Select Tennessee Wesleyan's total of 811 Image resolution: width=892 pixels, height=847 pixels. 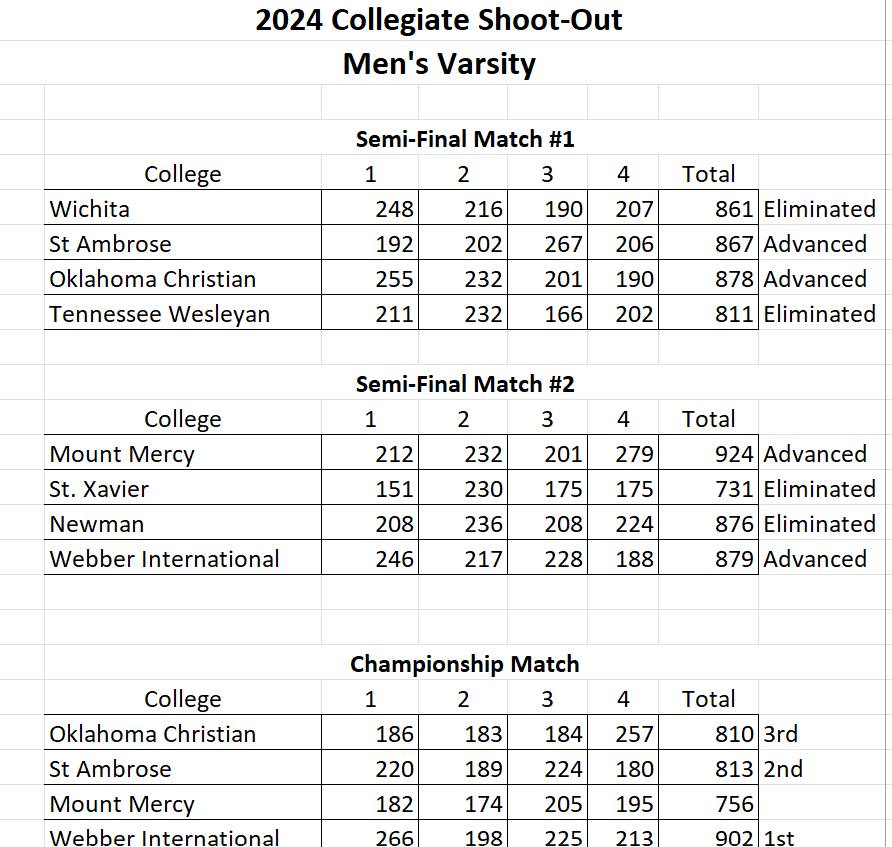(734, 314)
